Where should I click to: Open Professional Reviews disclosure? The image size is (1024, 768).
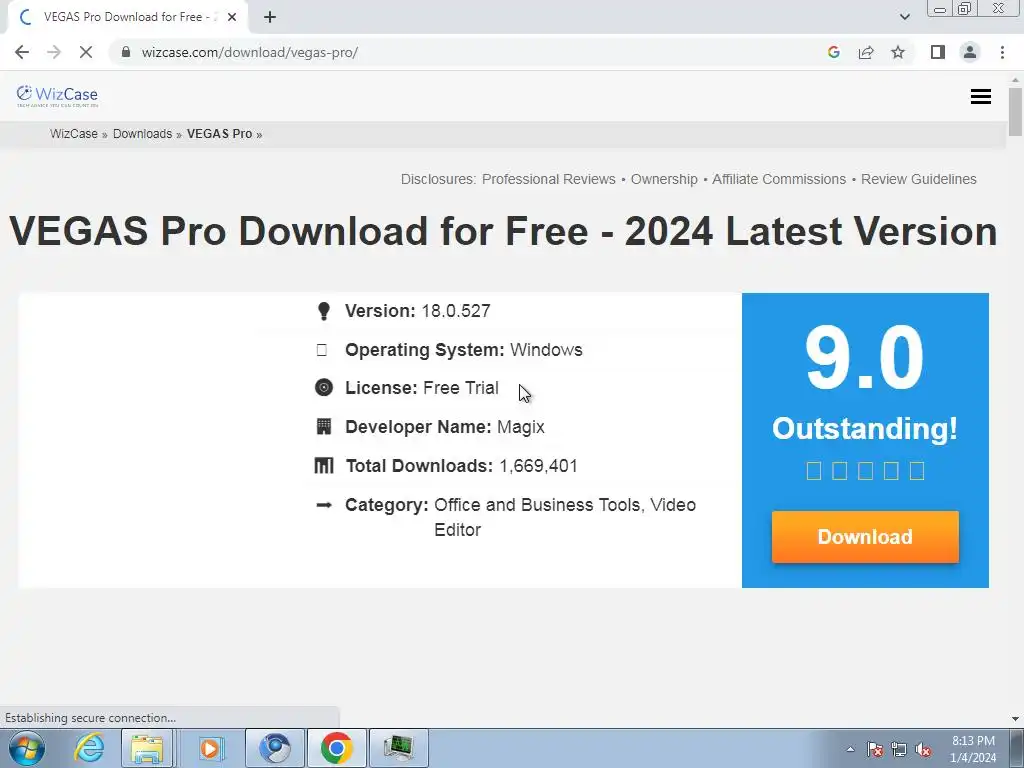coord(549,179)
